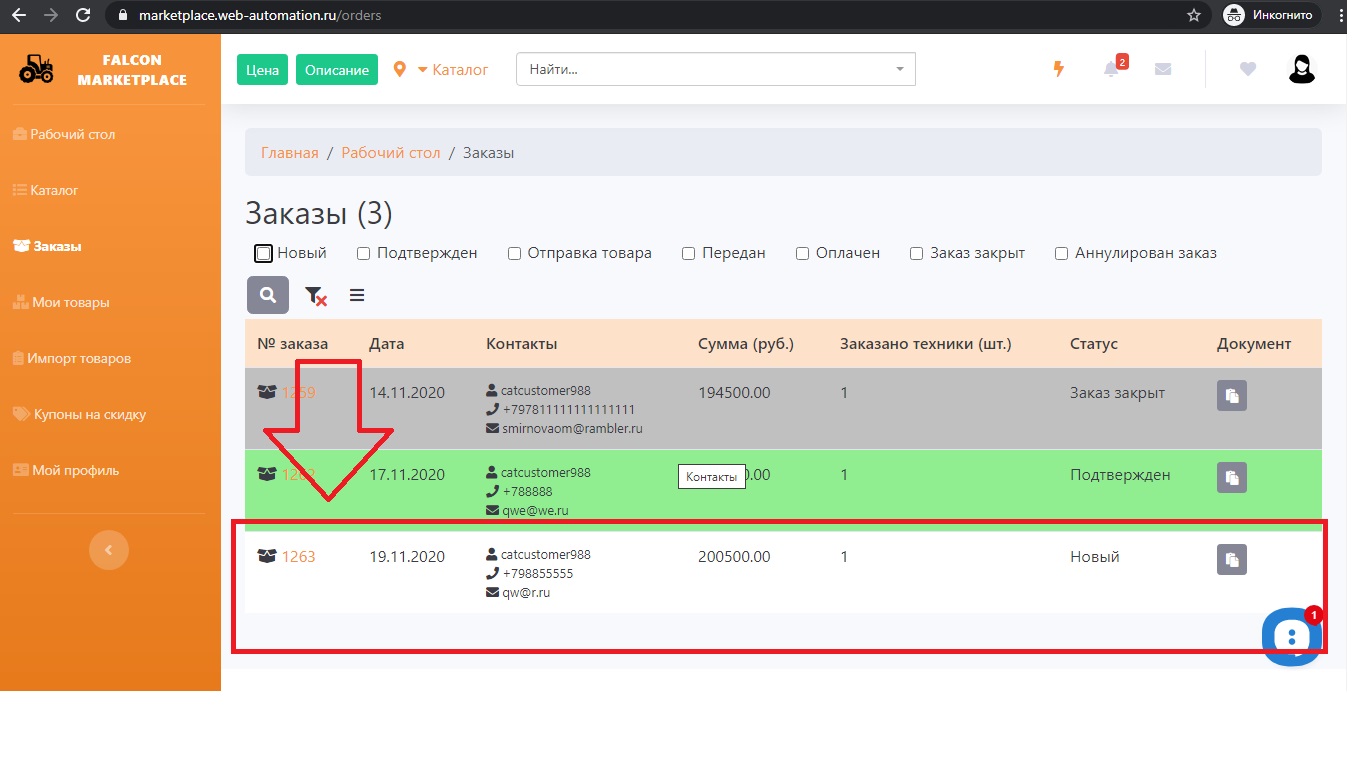1366x768 pixels.
Task: Click document copy icon for order 1263
Action: (1232, 560)
